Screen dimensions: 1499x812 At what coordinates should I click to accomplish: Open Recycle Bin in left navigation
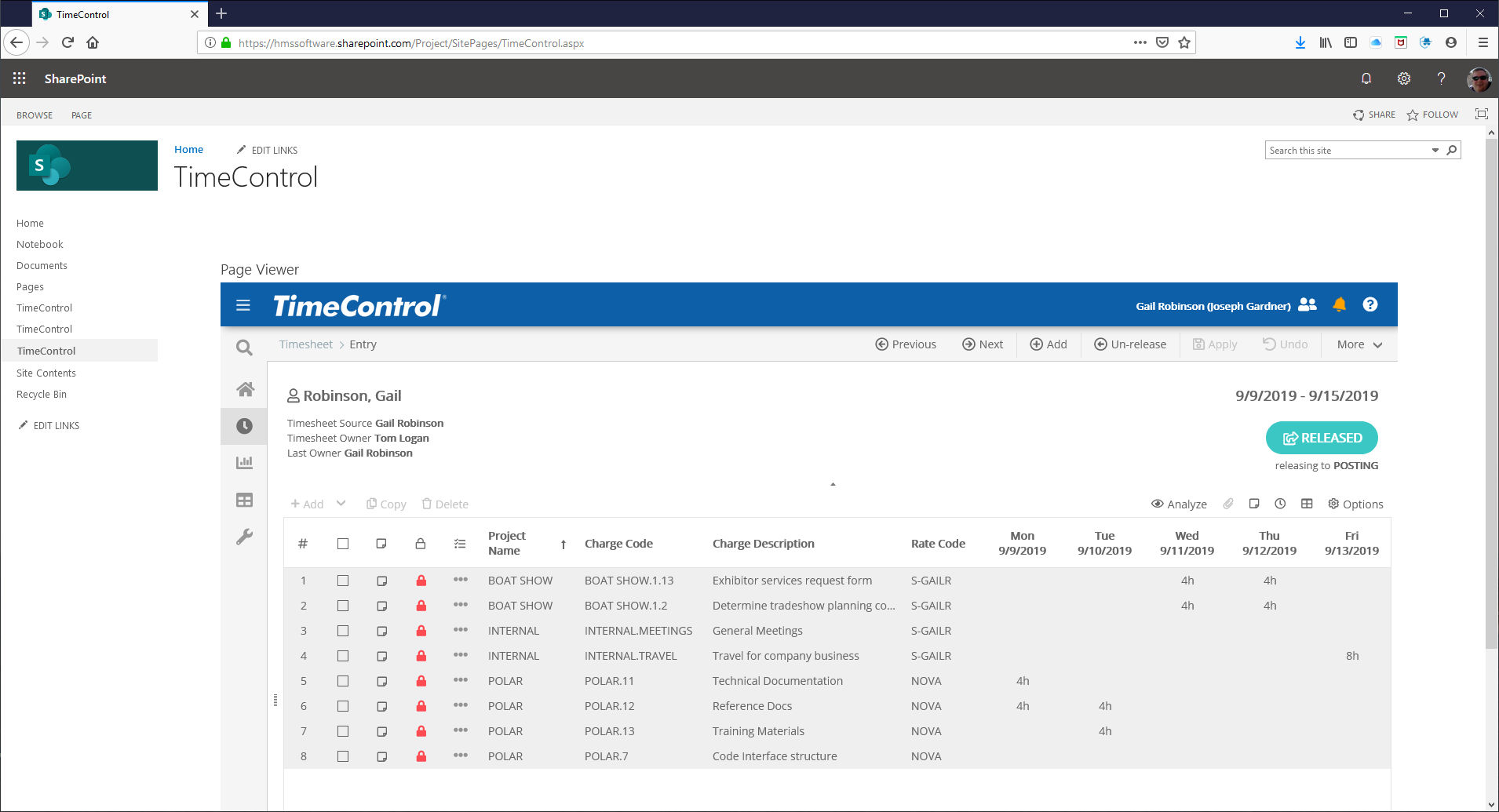coord(42,394)
